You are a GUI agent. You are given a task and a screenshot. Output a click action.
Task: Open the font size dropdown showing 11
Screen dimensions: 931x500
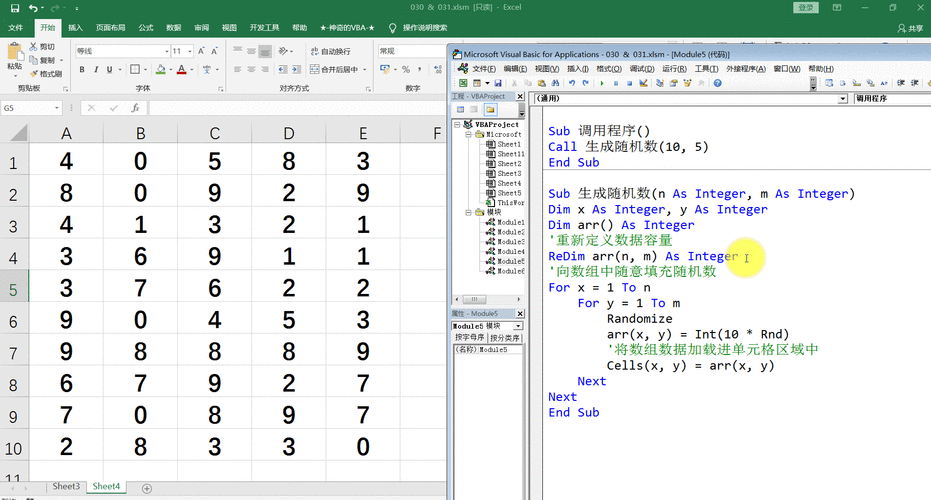(189, 52)
